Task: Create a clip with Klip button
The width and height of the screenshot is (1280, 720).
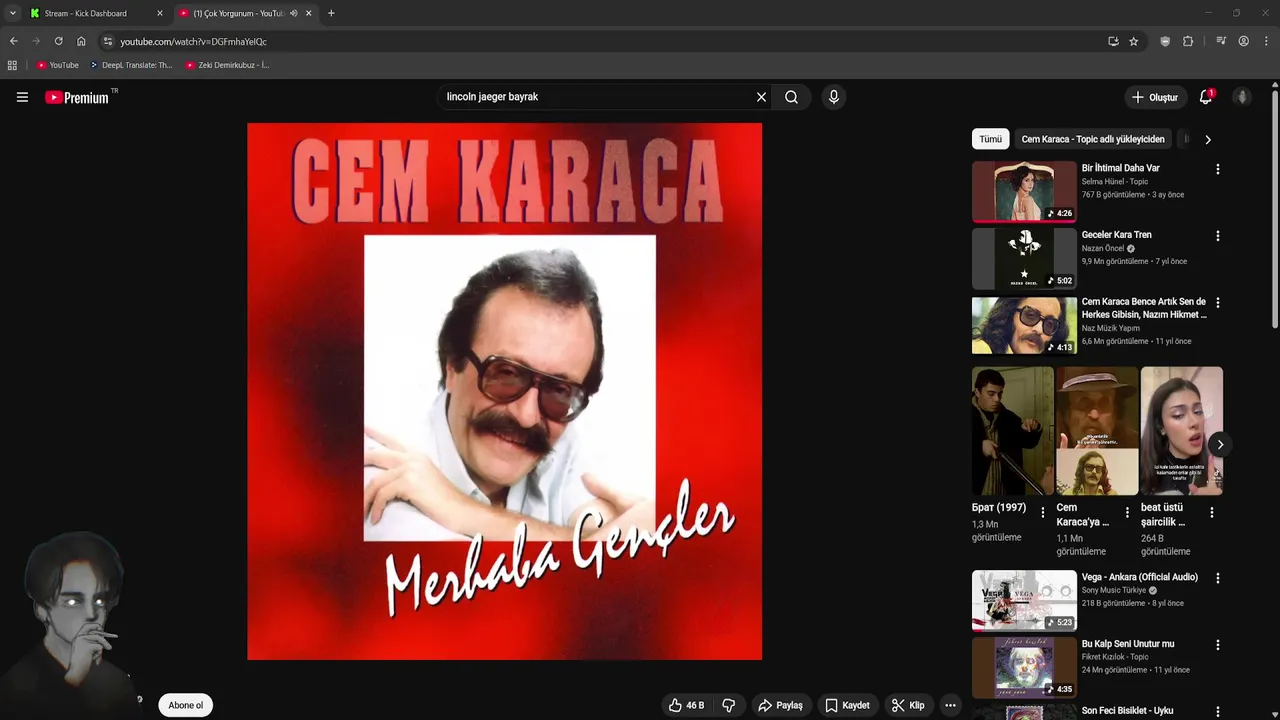Action: (908, 705)
